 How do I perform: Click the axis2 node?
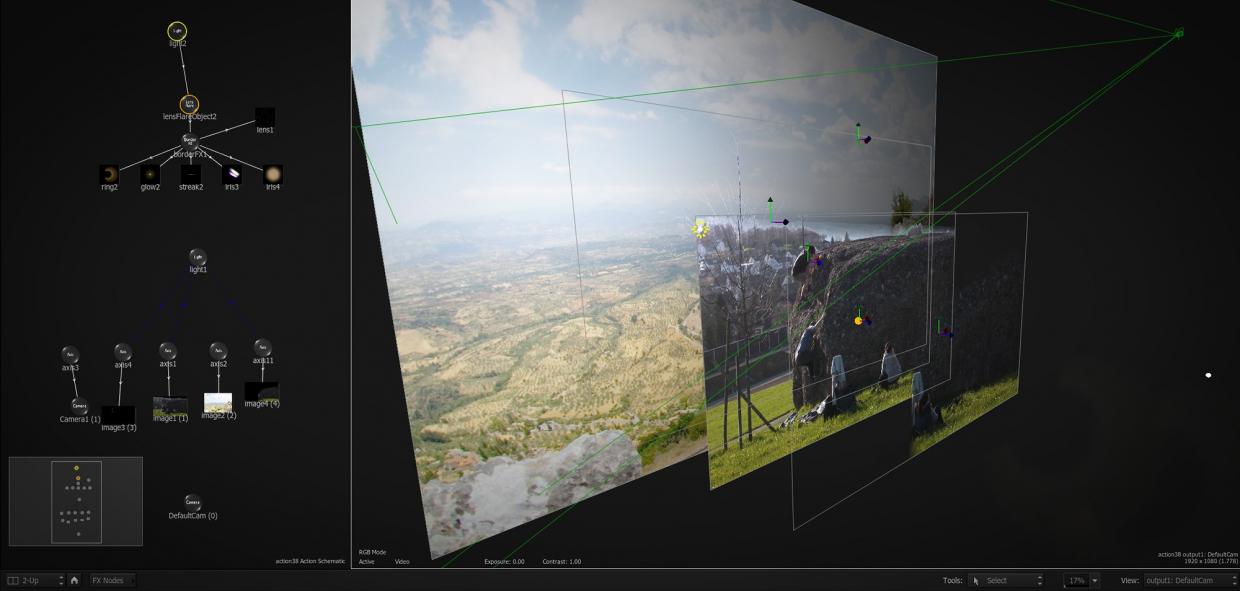click(218, 351)
